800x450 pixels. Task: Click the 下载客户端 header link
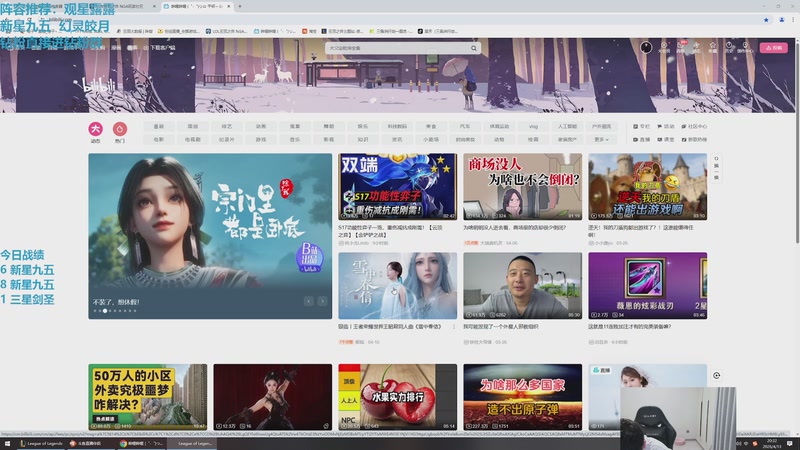pyautogui.click(x=160, y=48)
